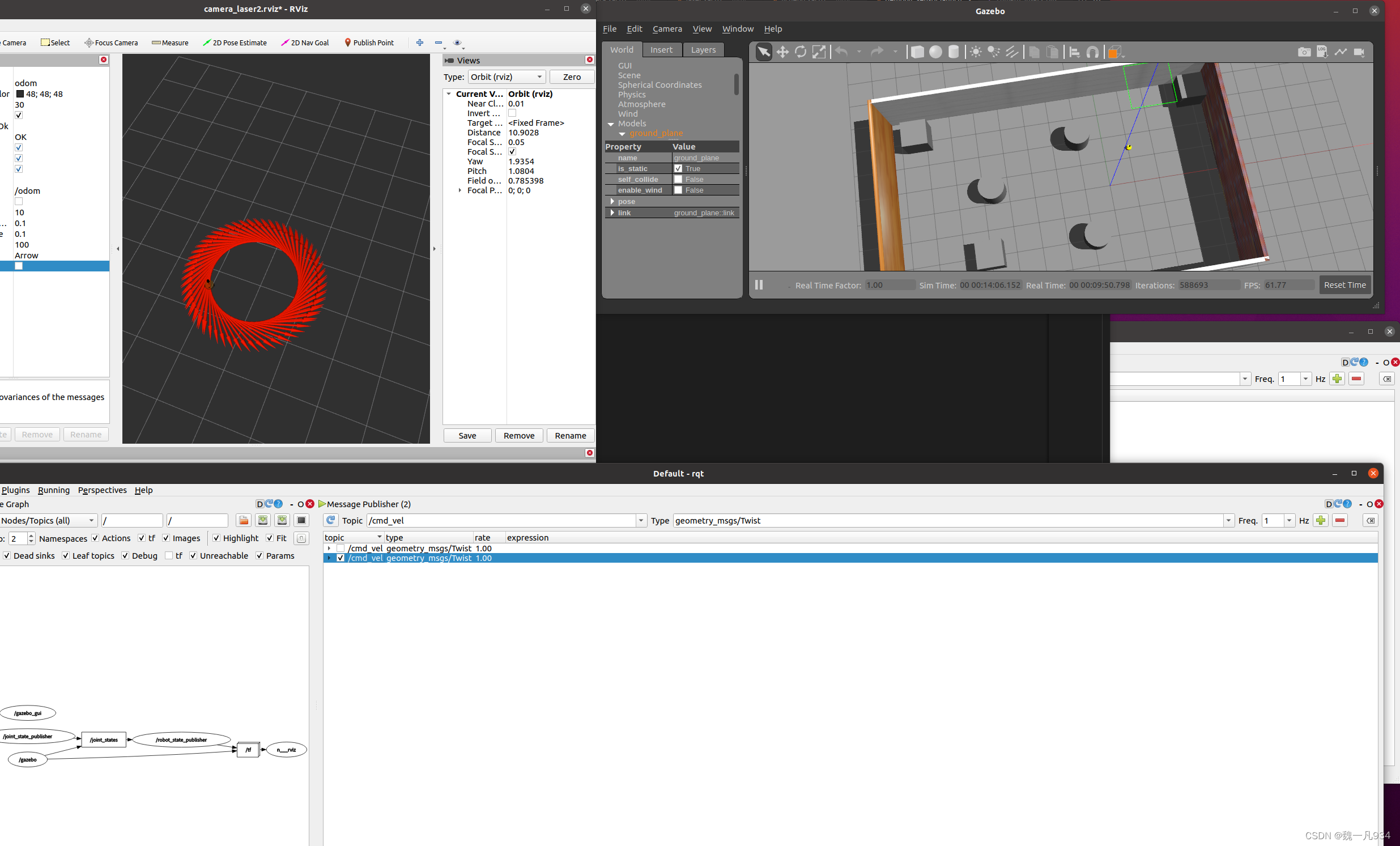Switch to Gazebo Insert tab
This screenshot has height=846, width=1400.
pos(661,49)
